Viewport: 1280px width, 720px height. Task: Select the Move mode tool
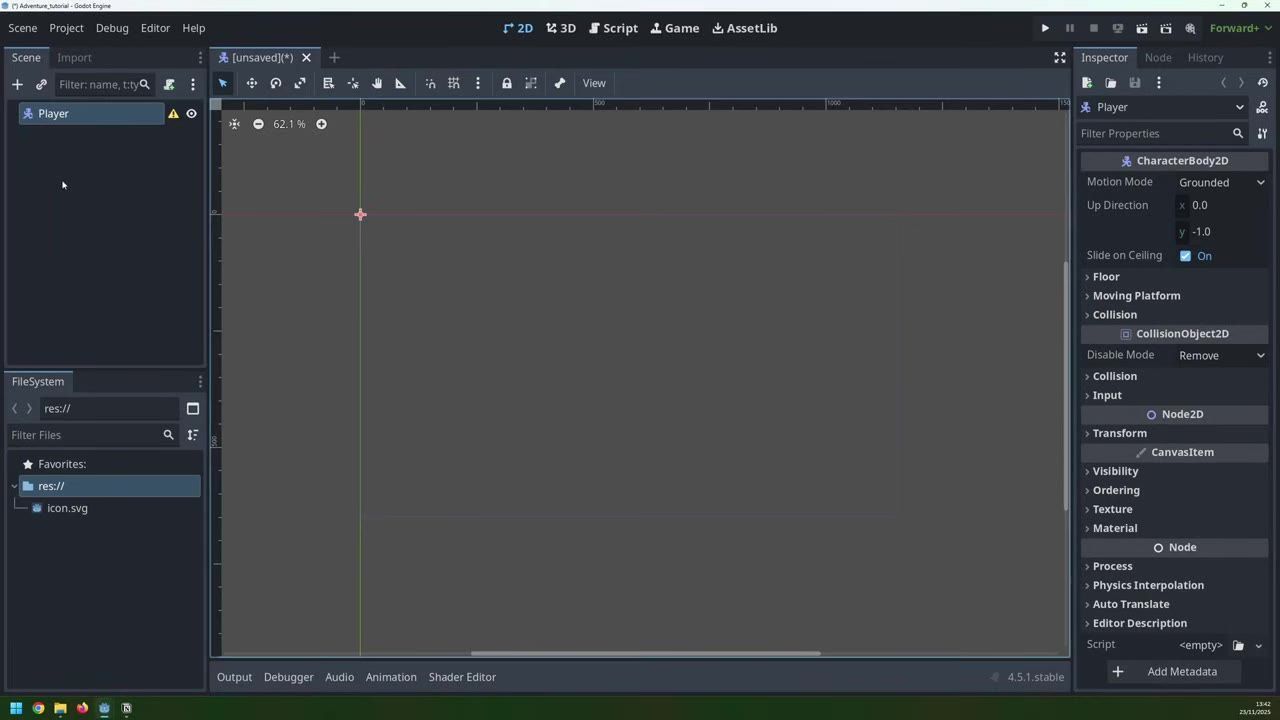tap(251, 83)
